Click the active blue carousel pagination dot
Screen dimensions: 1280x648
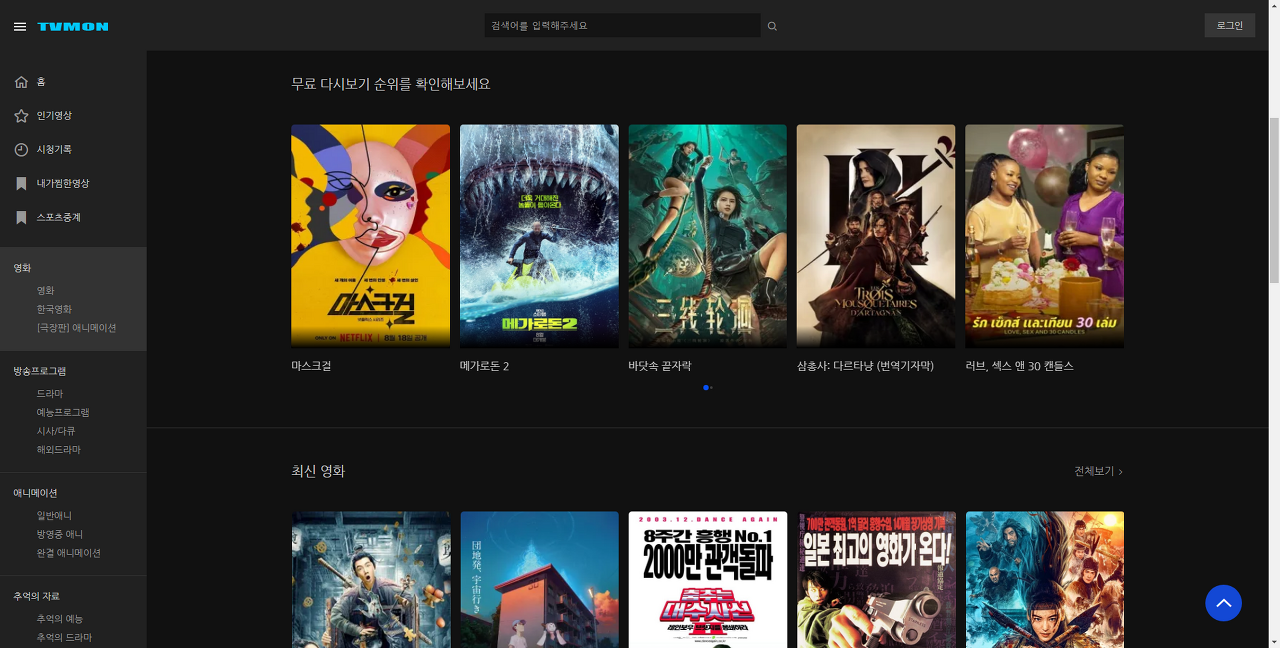pos(705,387)
